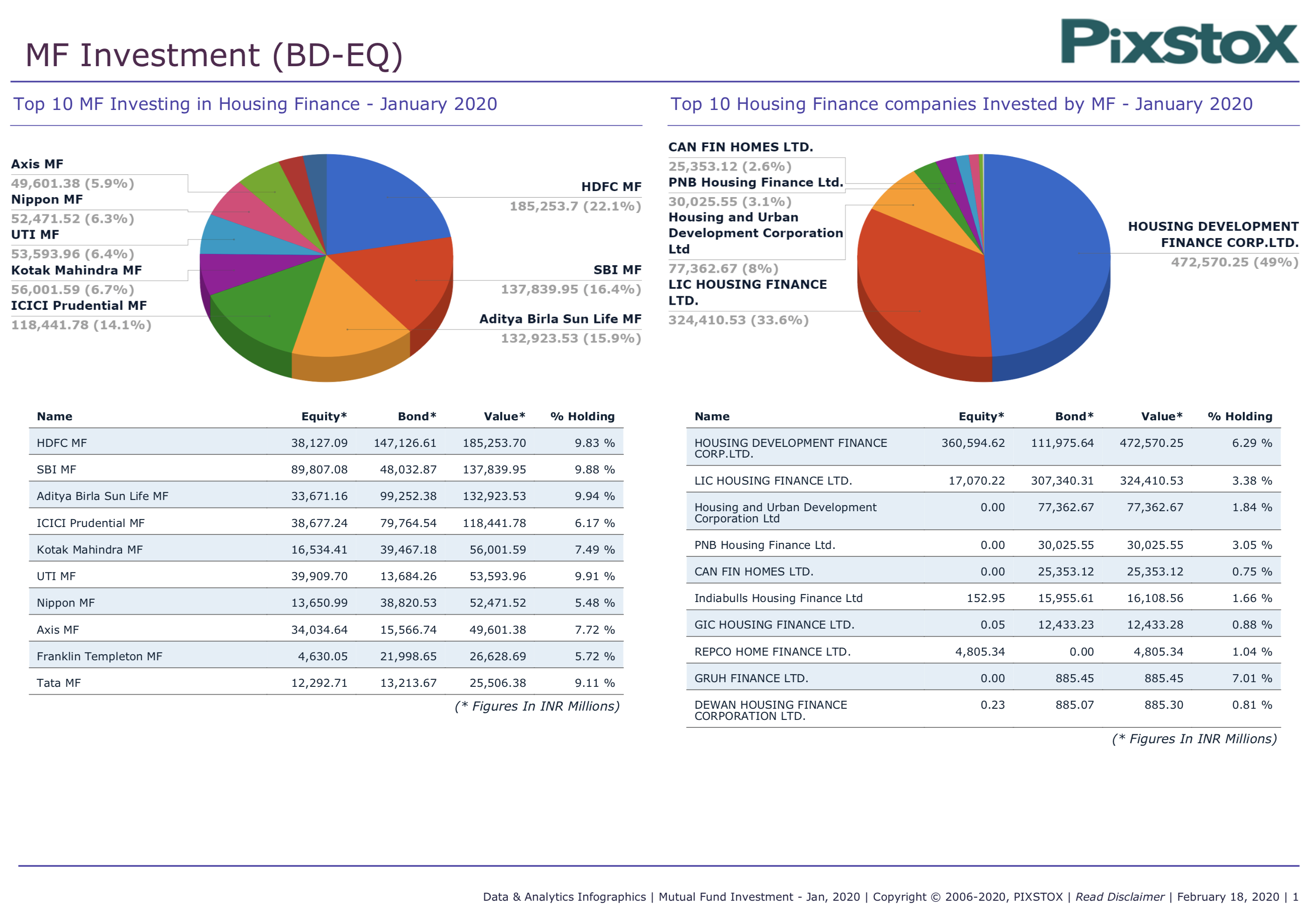This screenshot has width=1310, height=924.
Task: Select 'GIC HOUSING FINANCE LTD.' table row
Action: (983, 624)
